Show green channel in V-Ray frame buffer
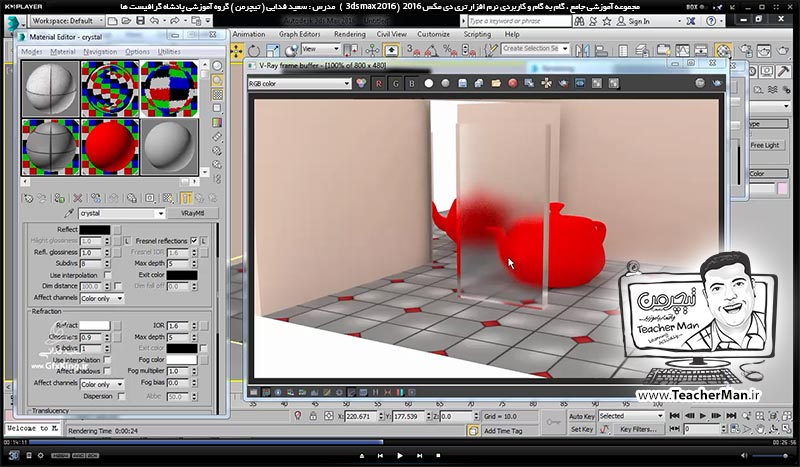800x467 pixels. pos(395,84)
